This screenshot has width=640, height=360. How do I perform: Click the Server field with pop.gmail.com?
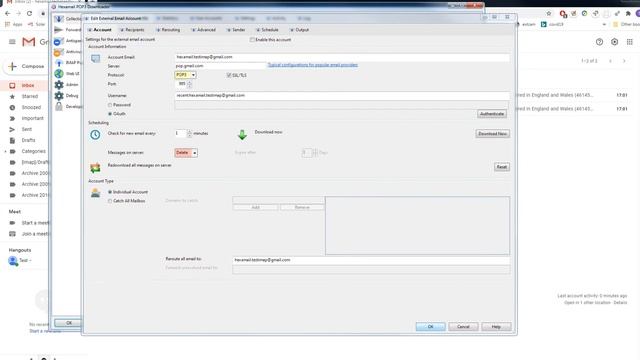[220, 66]
